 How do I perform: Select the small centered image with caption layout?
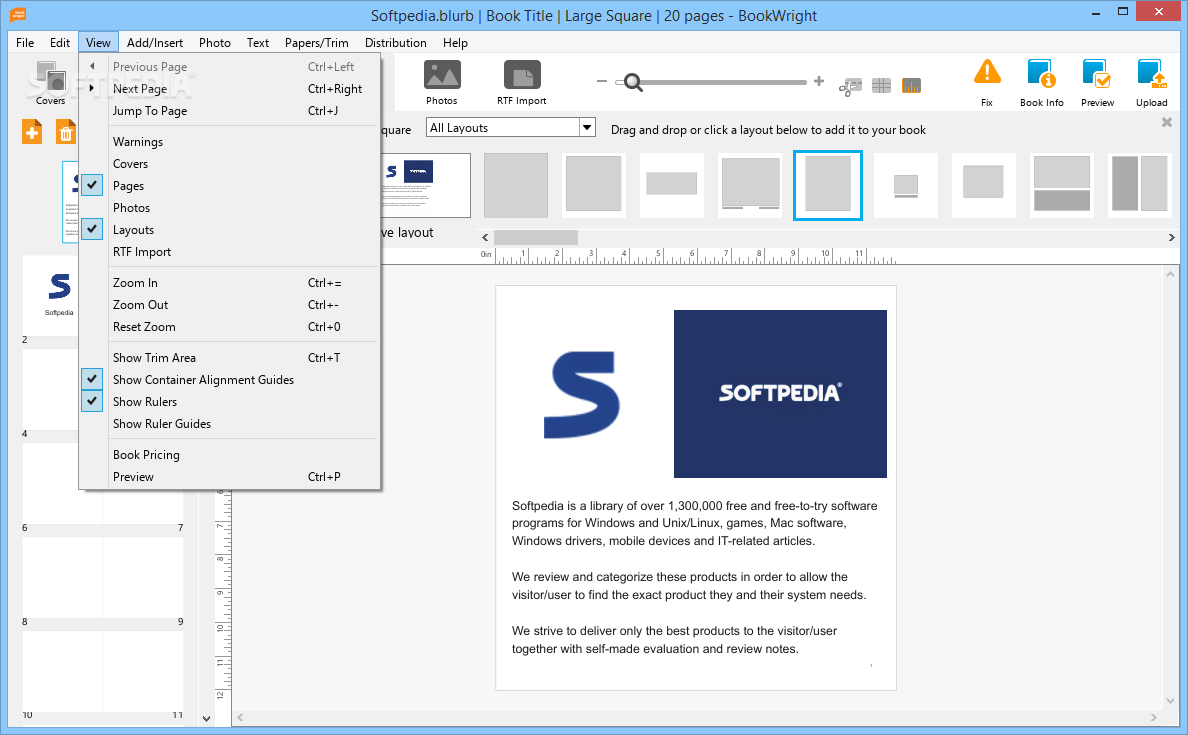[x=905, y=186]
